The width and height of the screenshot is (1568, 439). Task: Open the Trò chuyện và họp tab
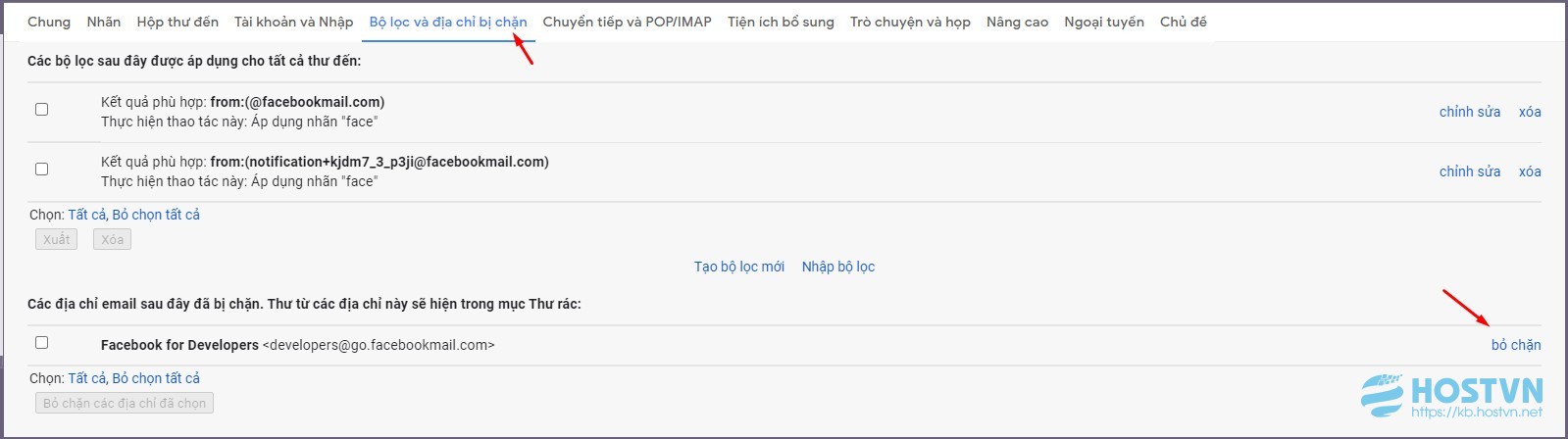pos(910,22)
